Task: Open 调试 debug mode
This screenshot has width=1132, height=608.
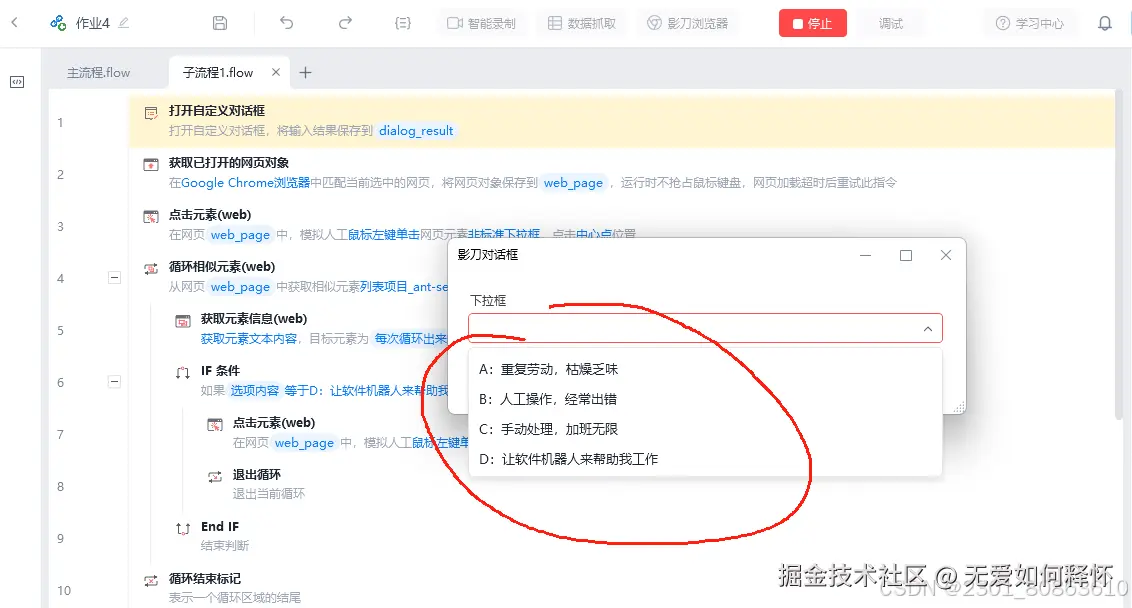Action: (890, 22)
